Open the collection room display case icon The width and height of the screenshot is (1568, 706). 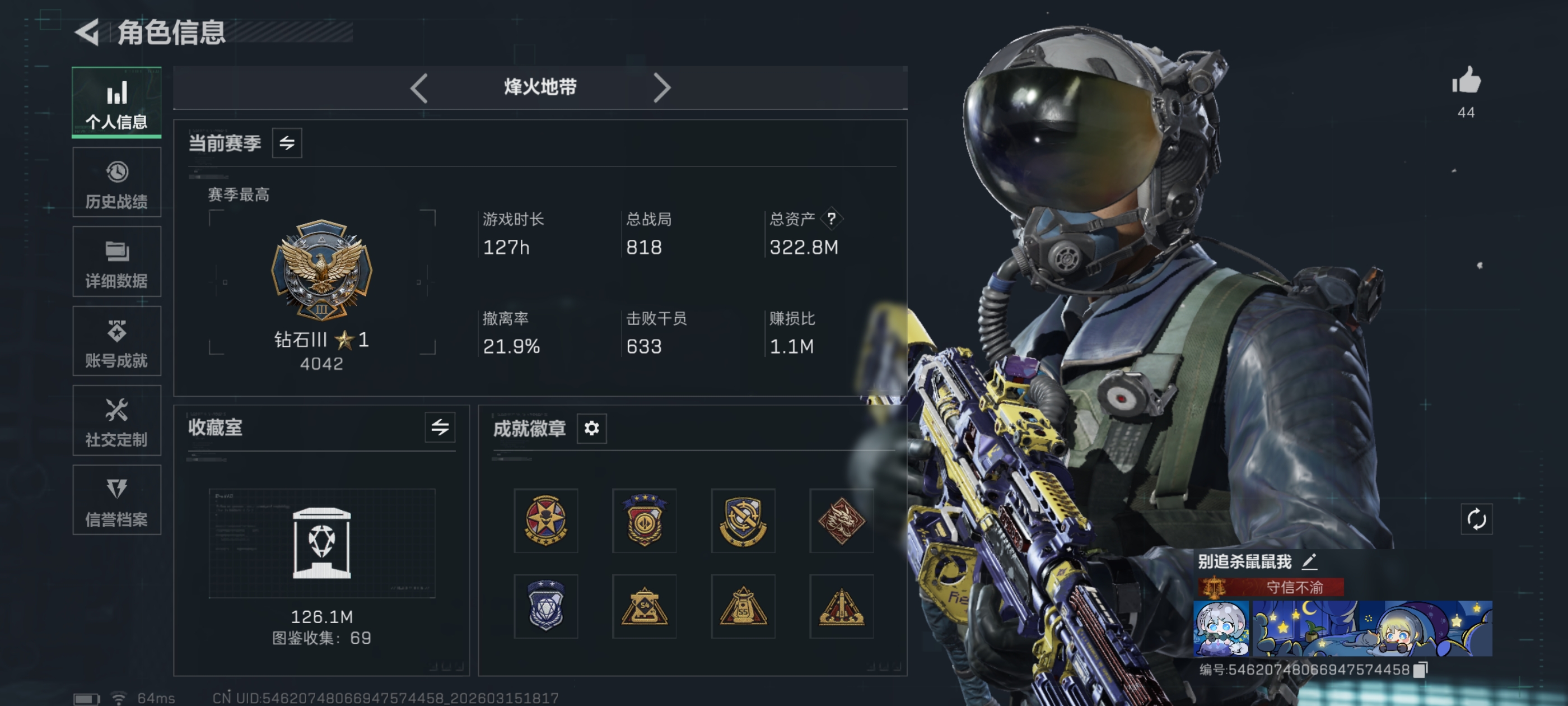tap(321, 543)
